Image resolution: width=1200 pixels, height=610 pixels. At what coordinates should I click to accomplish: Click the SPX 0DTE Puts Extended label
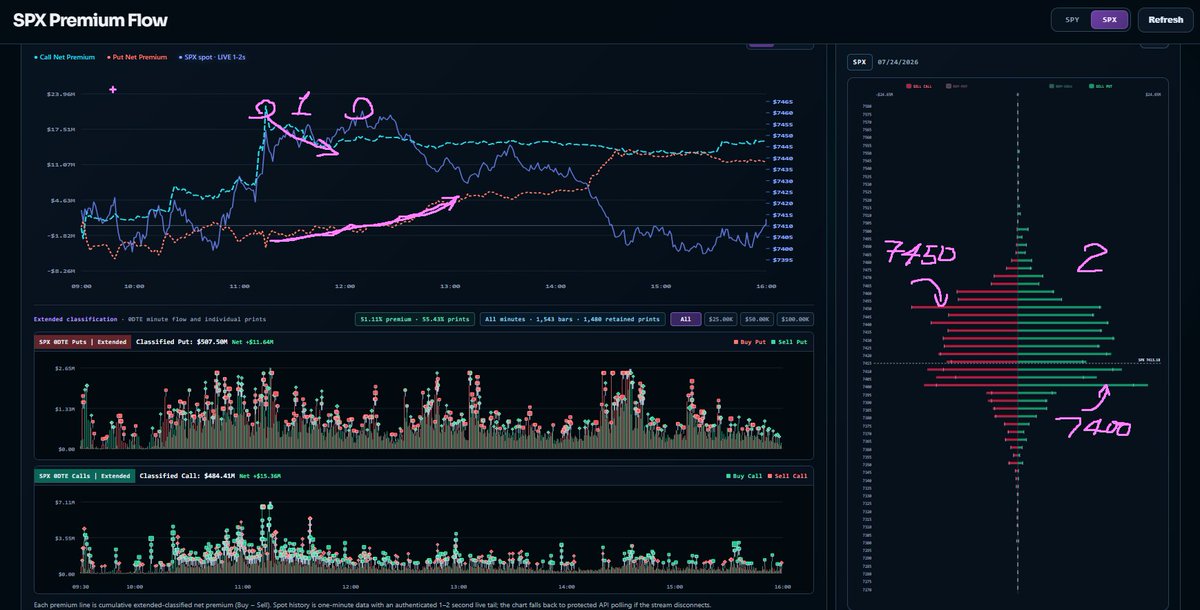click(x=82, y=342)
